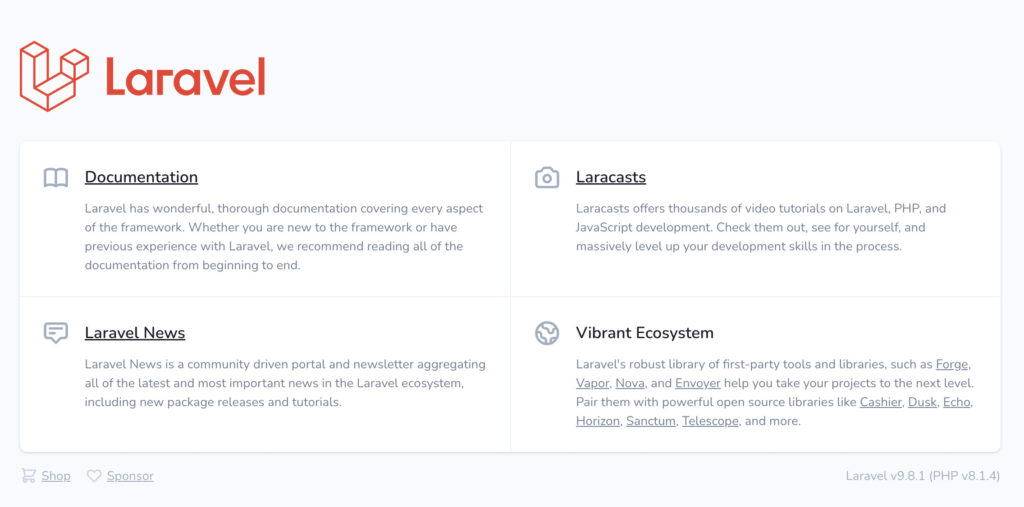This screenshot has width=1024, height=507.
Task: Follow the Vapor link
Action: point(592,383)
